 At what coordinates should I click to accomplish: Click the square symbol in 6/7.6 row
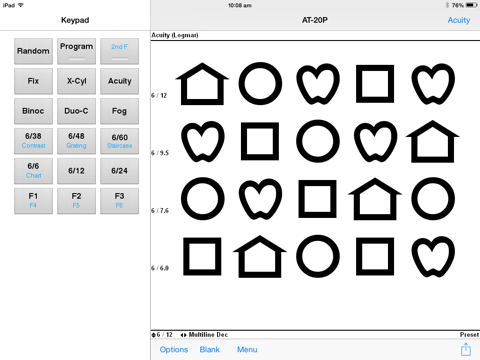(317, 199)
